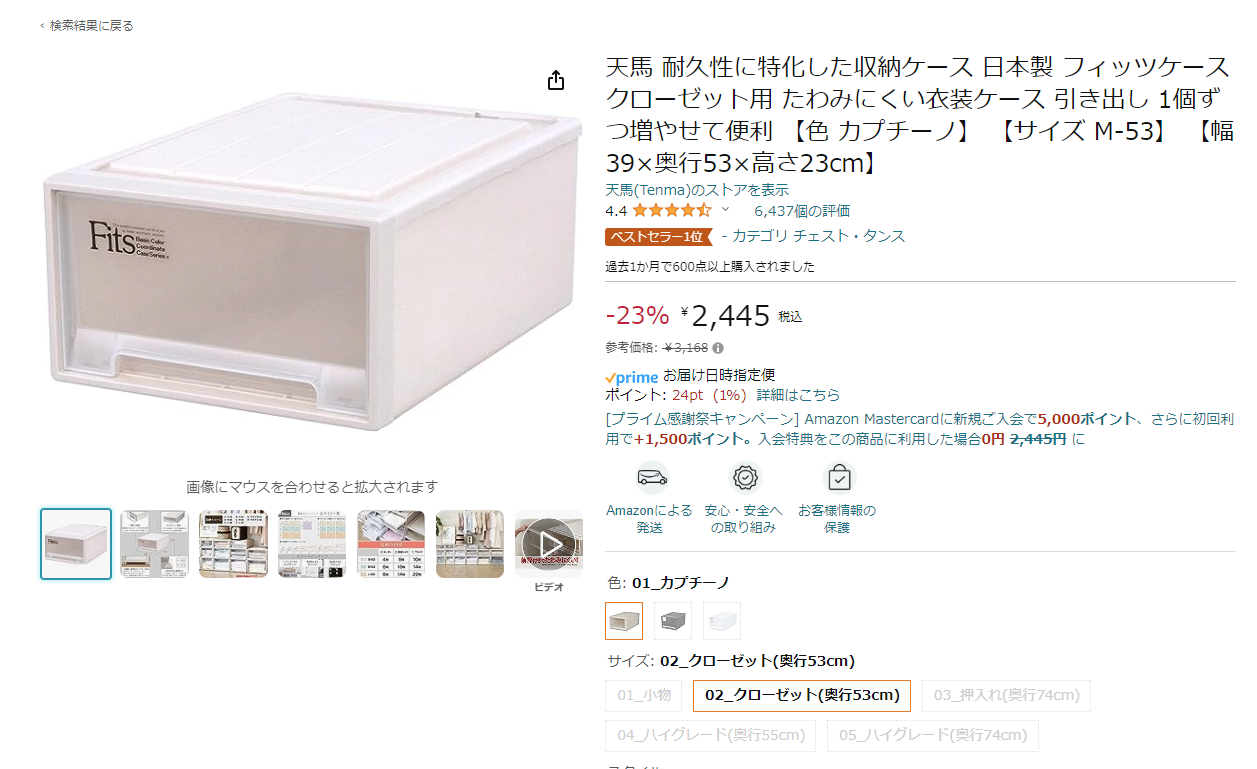Select the 01_小物 size option
Image resolution: width=1257 pixels, height=769 pixels.
coord(644,696)
